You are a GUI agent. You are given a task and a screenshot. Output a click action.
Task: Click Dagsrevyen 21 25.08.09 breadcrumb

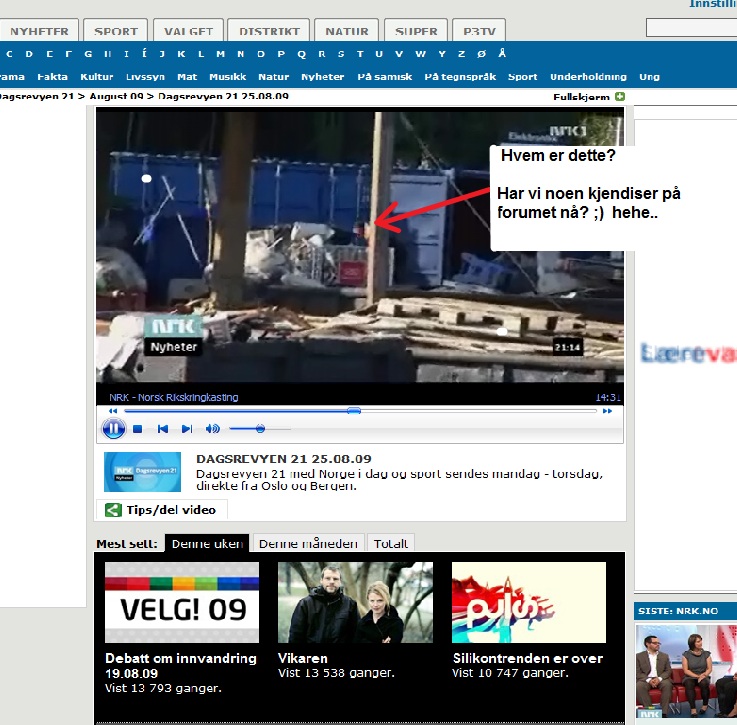(x=223, y=96)
